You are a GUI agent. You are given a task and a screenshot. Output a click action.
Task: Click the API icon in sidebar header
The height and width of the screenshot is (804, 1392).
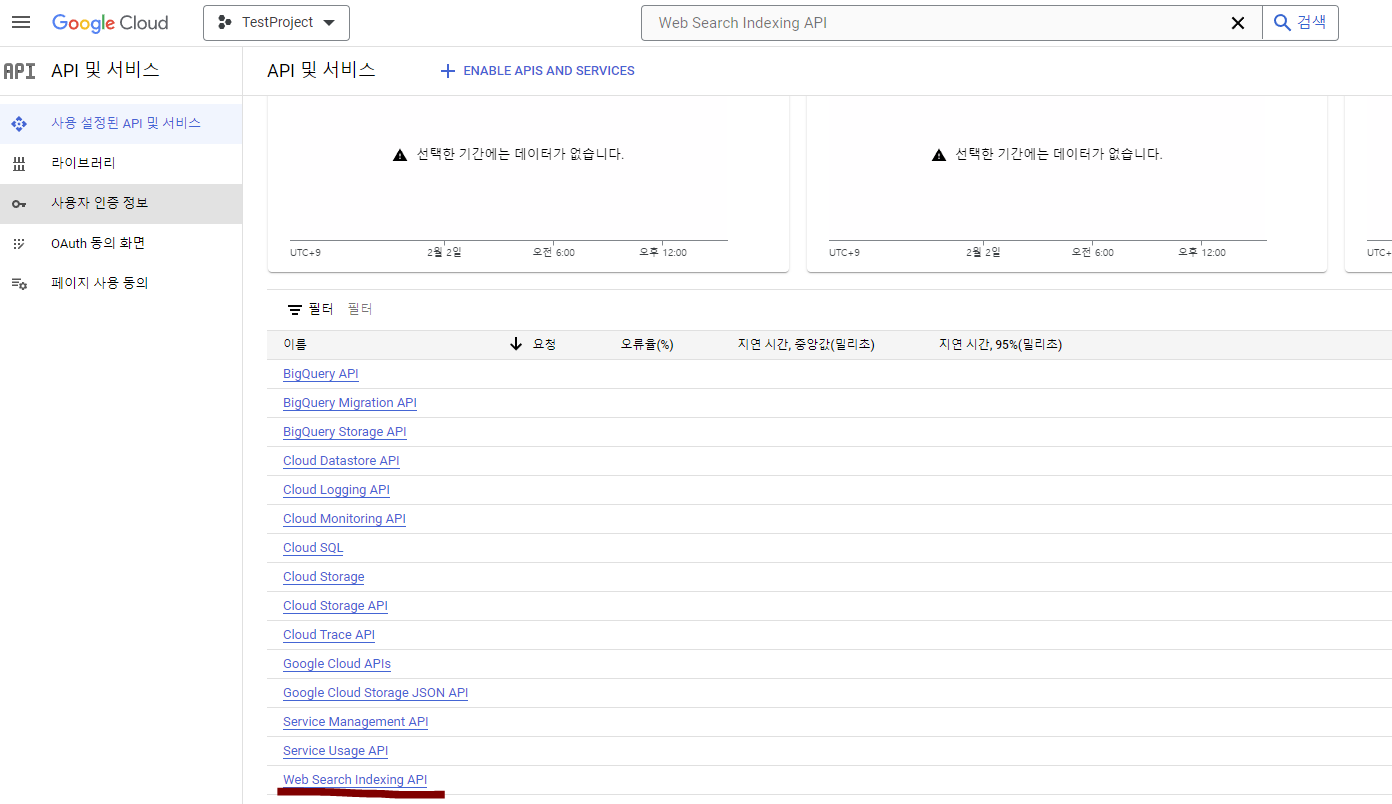click(19, 71)
